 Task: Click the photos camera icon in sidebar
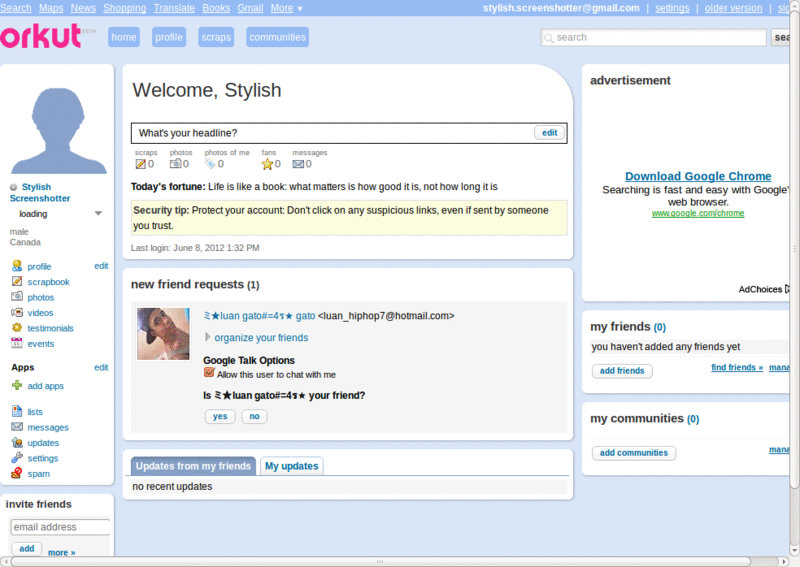tap(17, 297)
